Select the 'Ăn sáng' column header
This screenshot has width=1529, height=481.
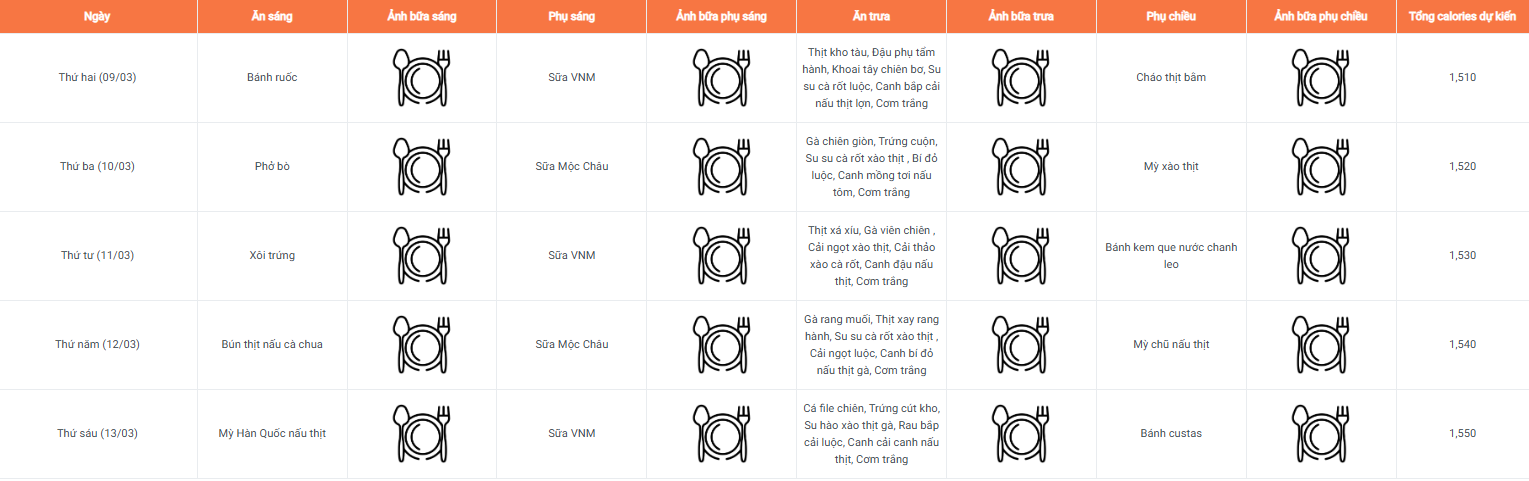click(x=271, y=17)
